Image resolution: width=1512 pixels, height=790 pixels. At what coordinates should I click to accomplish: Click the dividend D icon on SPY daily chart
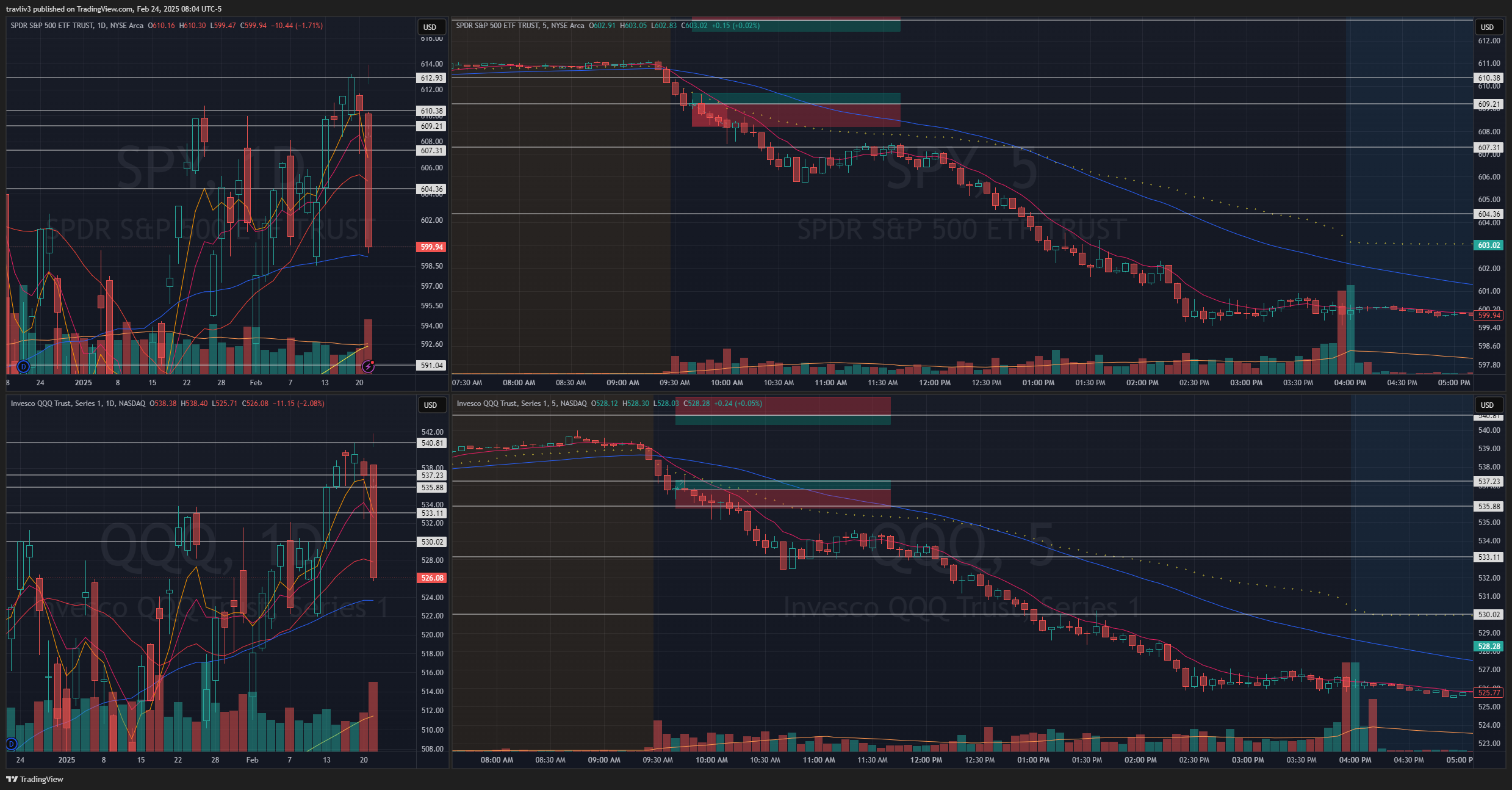(23, 366)
